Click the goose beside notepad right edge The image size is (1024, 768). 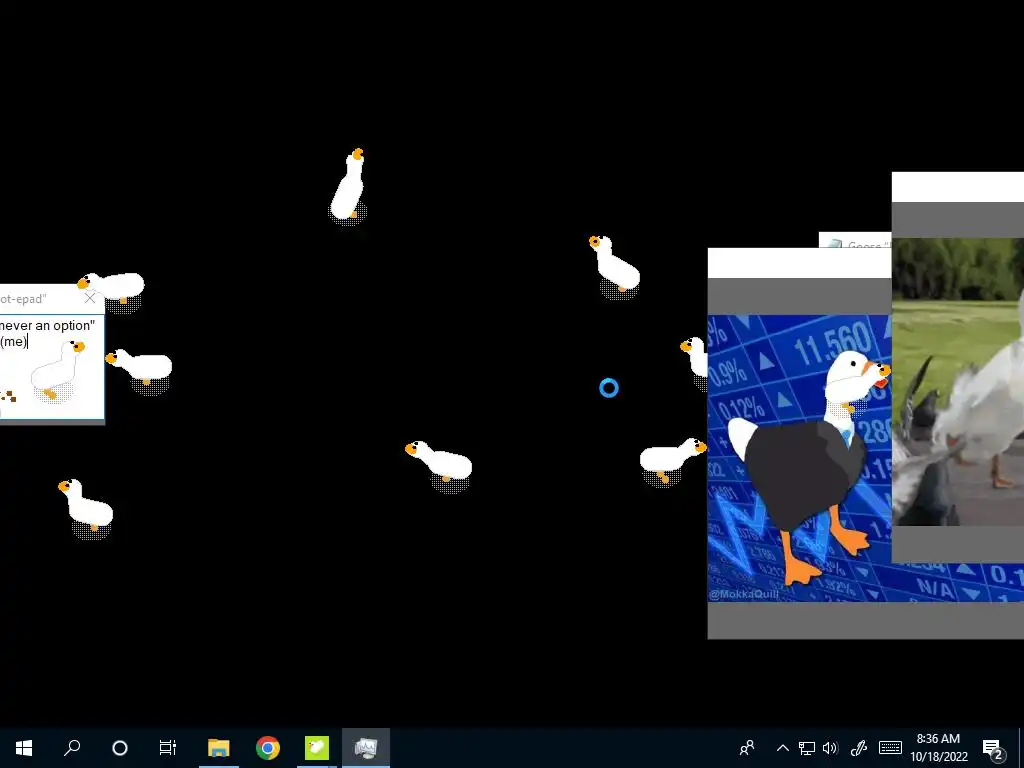(x=139, y=370)
